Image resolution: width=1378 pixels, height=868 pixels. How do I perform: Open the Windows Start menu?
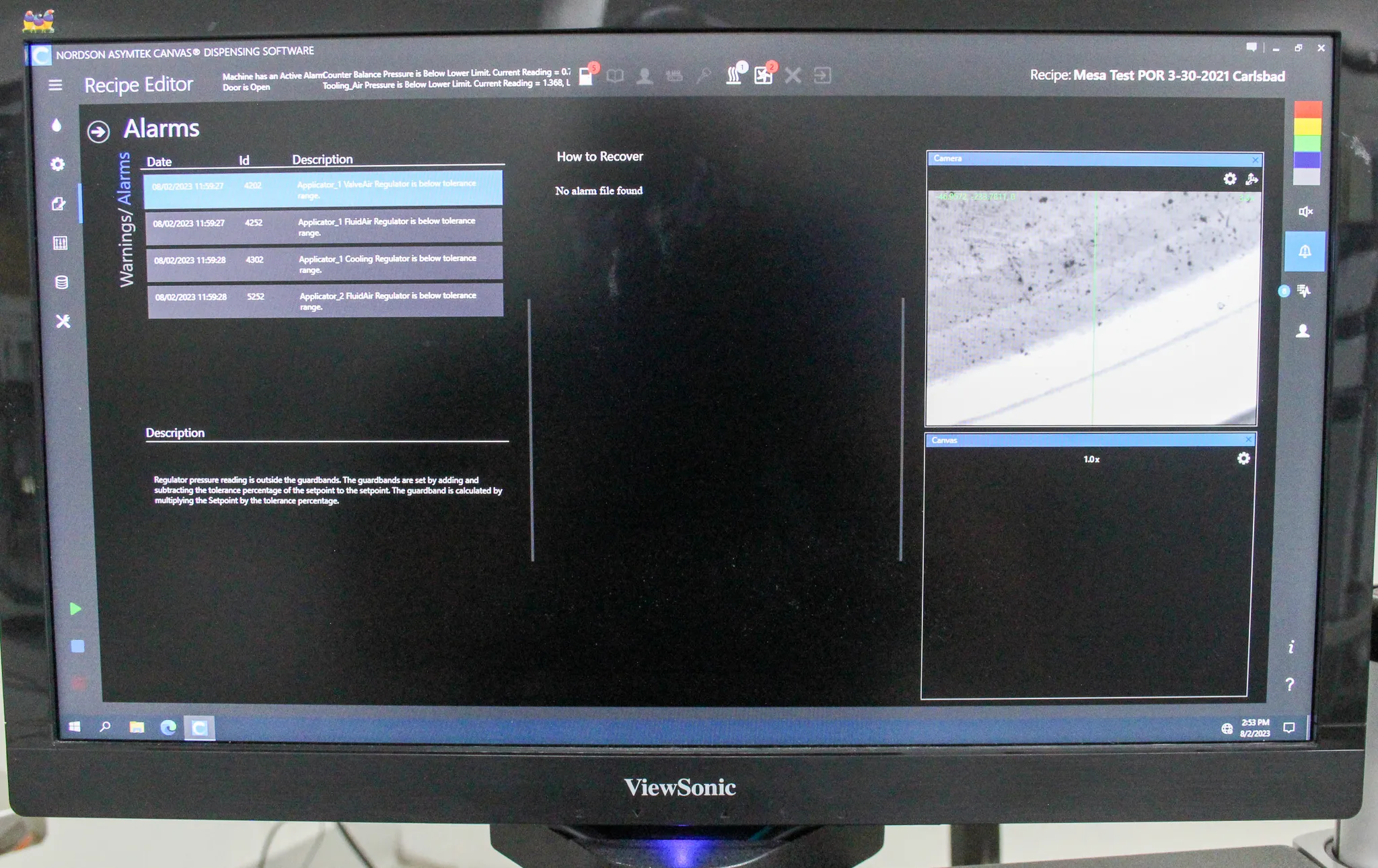(x=75, y=727)
